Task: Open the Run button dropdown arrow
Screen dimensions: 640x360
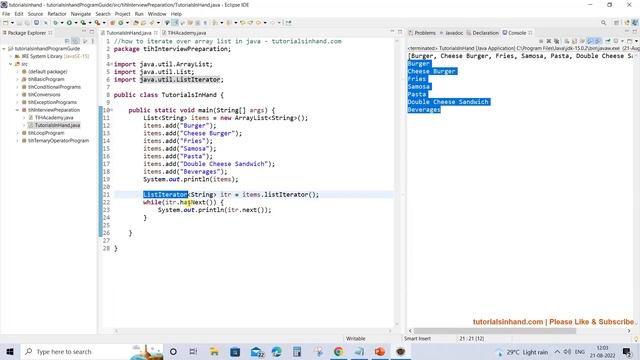Action: 76,23
